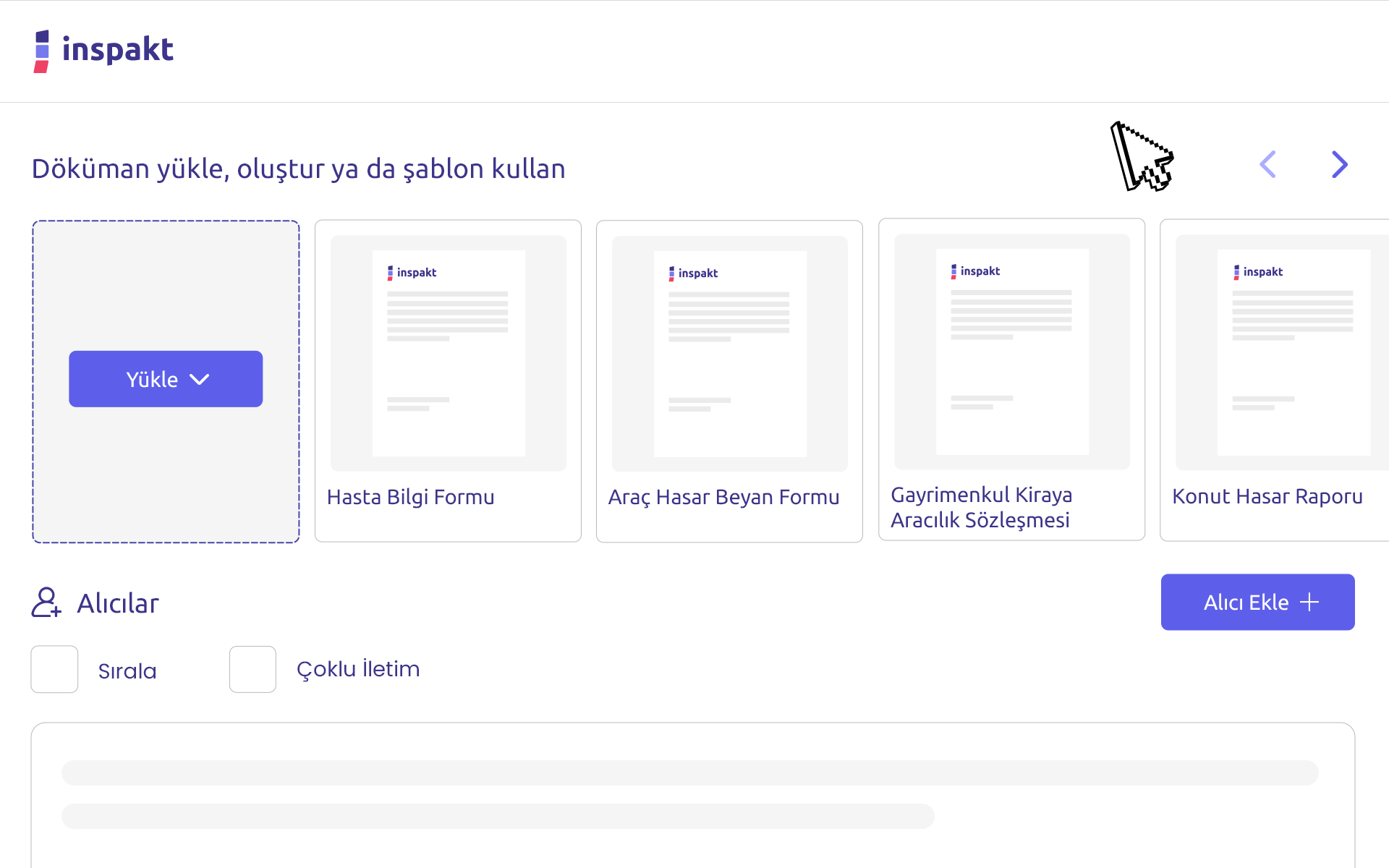Click inspakt logo inside Hasta Bilgi Formu preview
The height and width of the screenshot is (868, 1389).
coord(412,273)
